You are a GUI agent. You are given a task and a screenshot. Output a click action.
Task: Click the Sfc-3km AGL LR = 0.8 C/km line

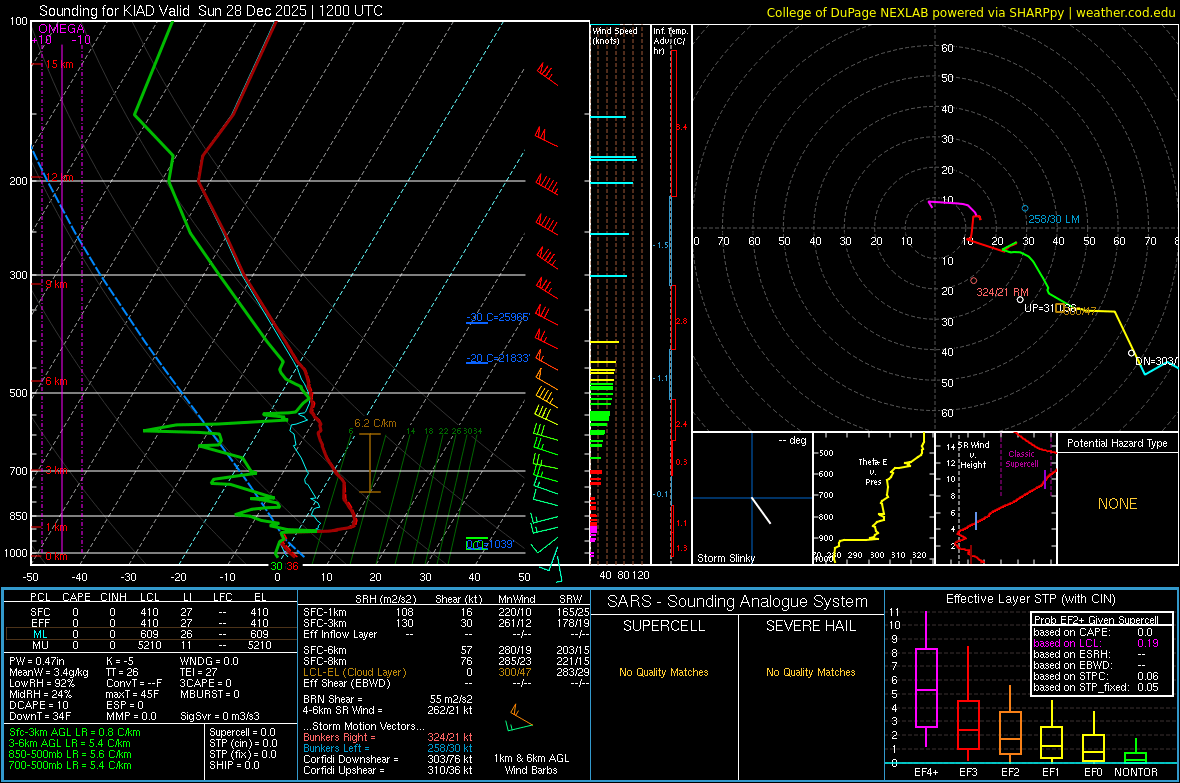75,732
